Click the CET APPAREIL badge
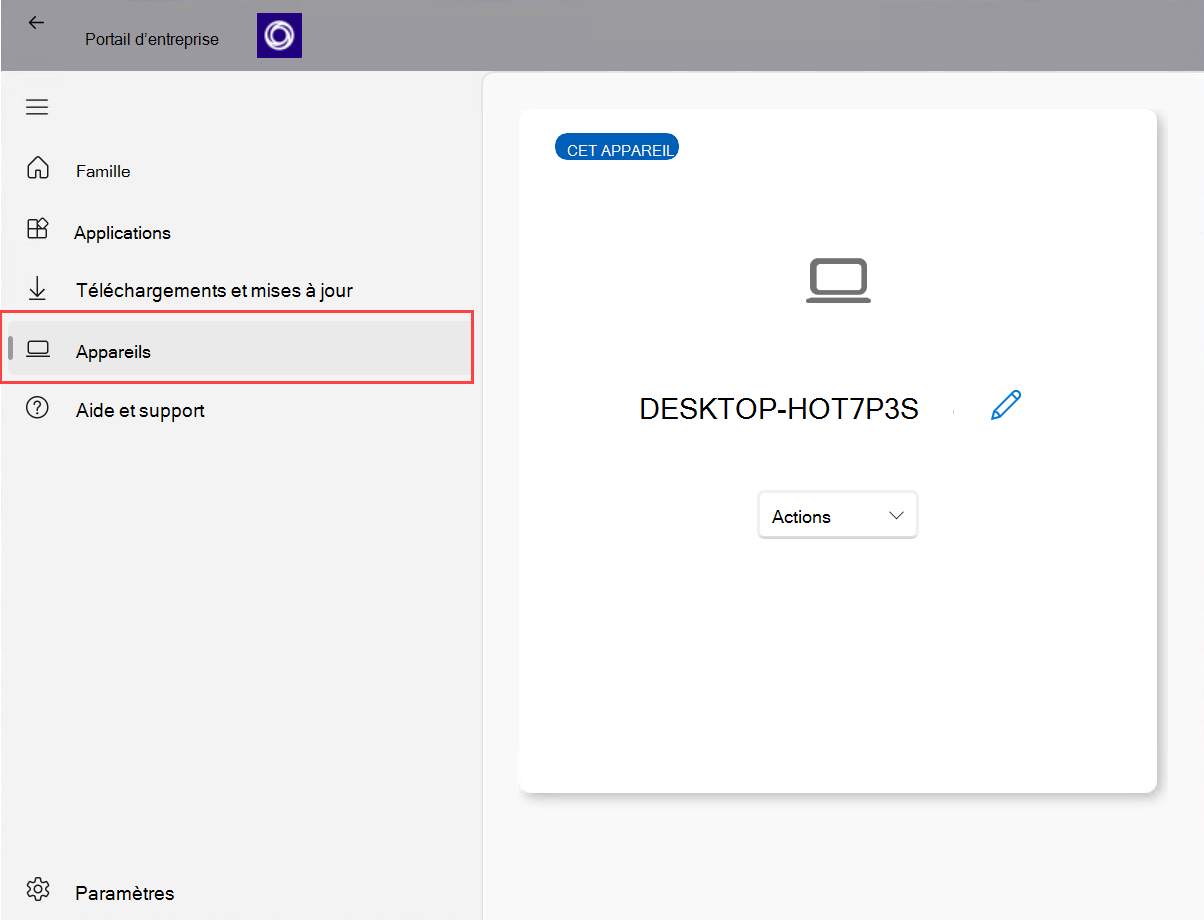The image size is (1204, 920). (617, 148)
